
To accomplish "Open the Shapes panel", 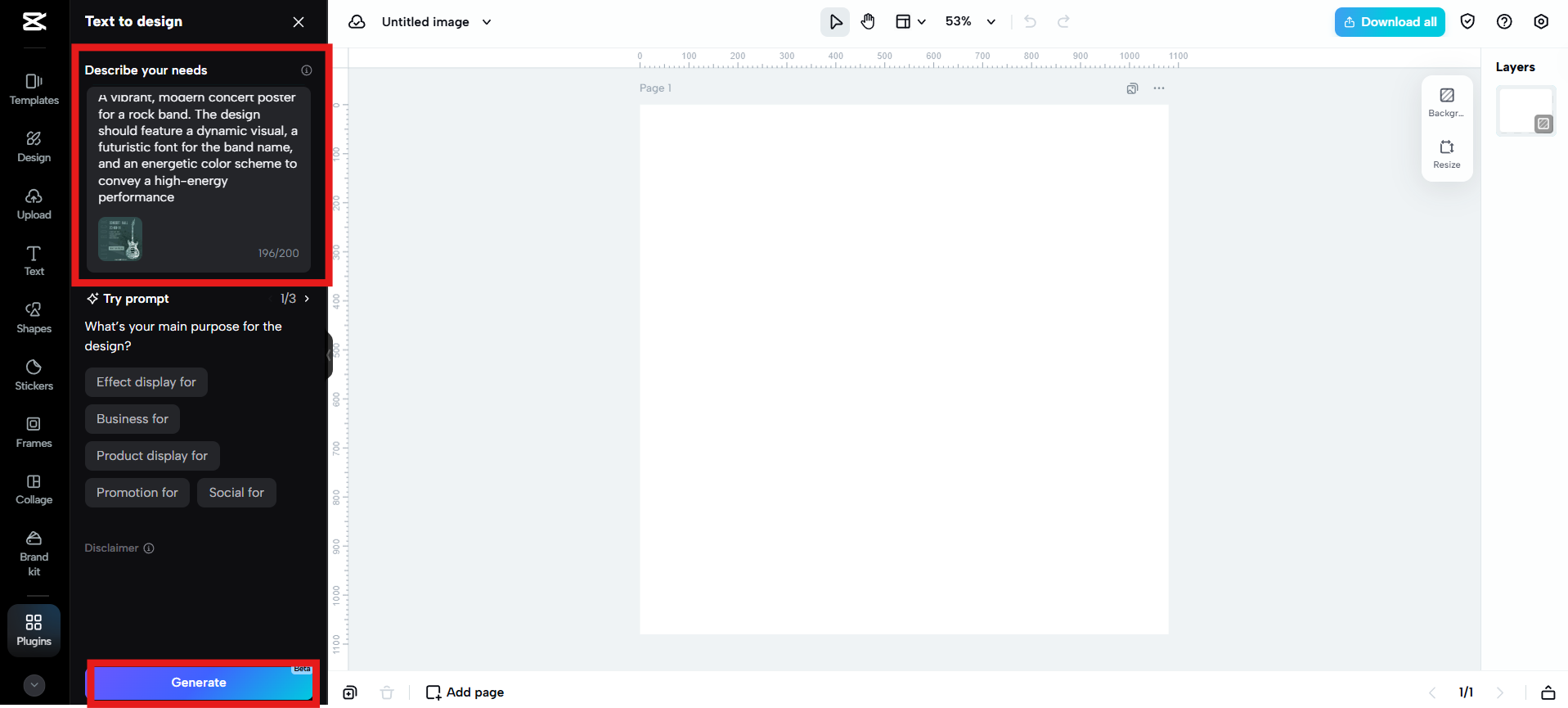I will (x=34, y=318).
